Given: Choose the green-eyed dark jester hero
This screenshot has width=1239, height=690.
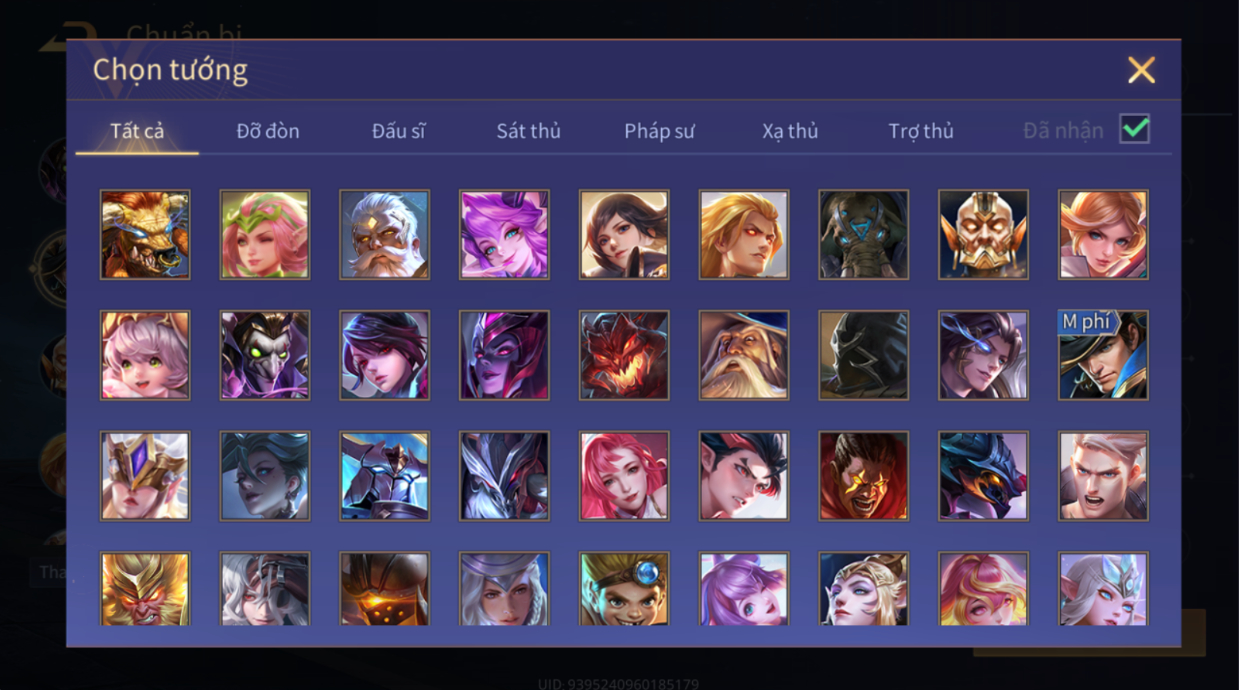Looking at the screenshot, I should [x=265, y=355].
